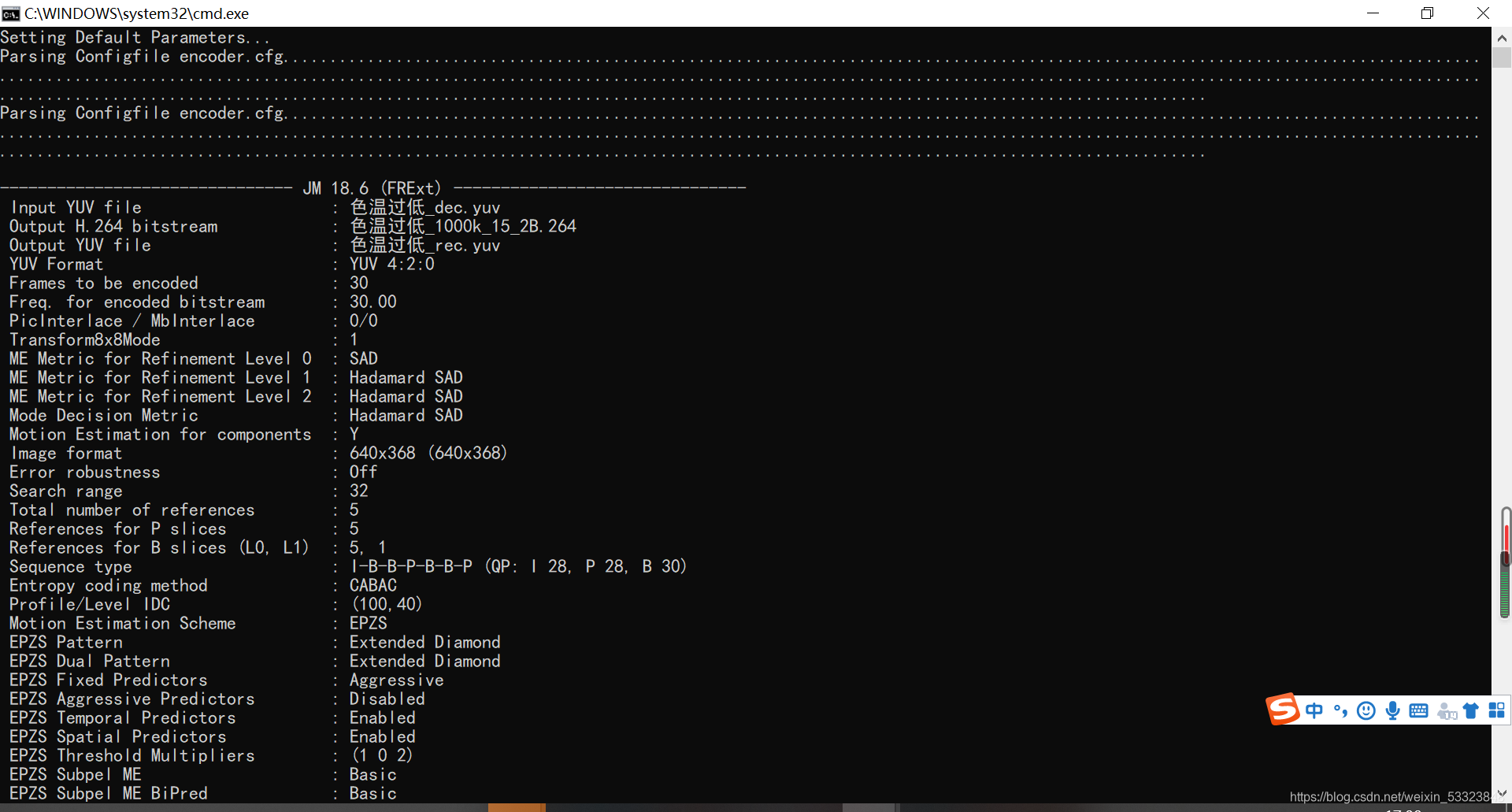Click the 'Transform8x8Mode' label
Image resolution: width=1512 pixels, height=812 pixels.
(x=85, y=340)
